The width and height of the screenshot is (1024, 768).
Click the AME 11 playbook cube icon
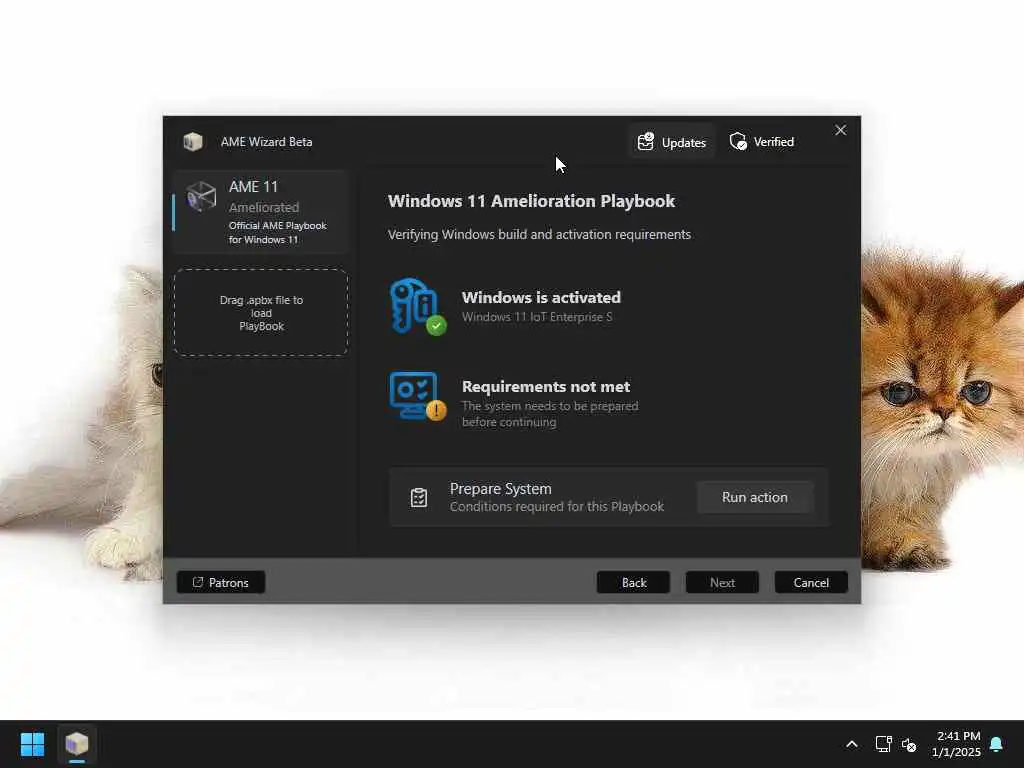[x=201, y=197]
